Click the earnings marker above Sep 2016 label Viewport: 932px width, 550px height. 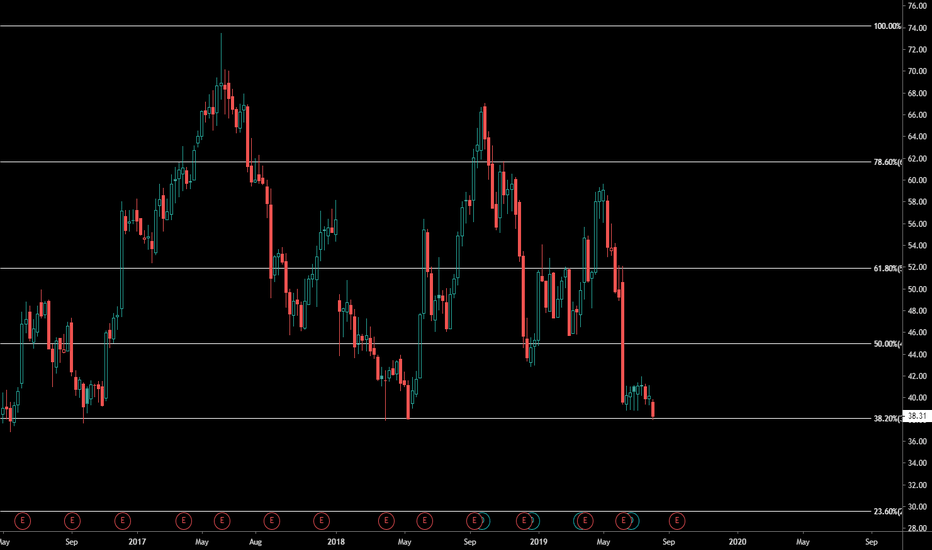coord(72,521)
